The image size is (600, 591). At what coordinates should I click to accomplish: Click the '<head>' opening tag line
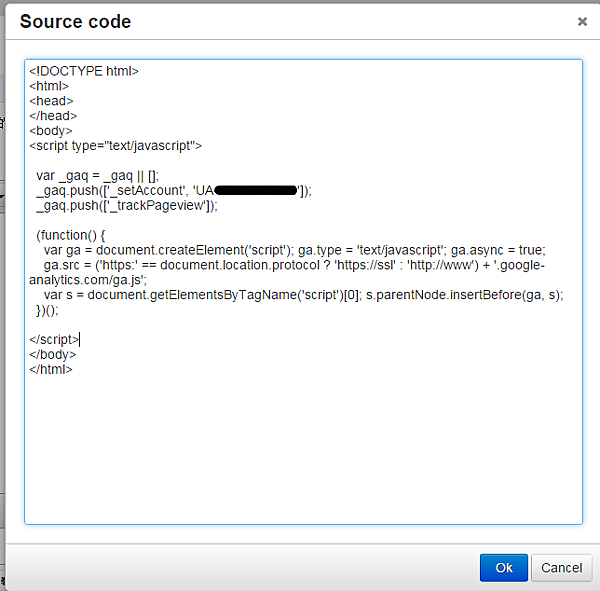pyautogui.click(x=51, y=101)
